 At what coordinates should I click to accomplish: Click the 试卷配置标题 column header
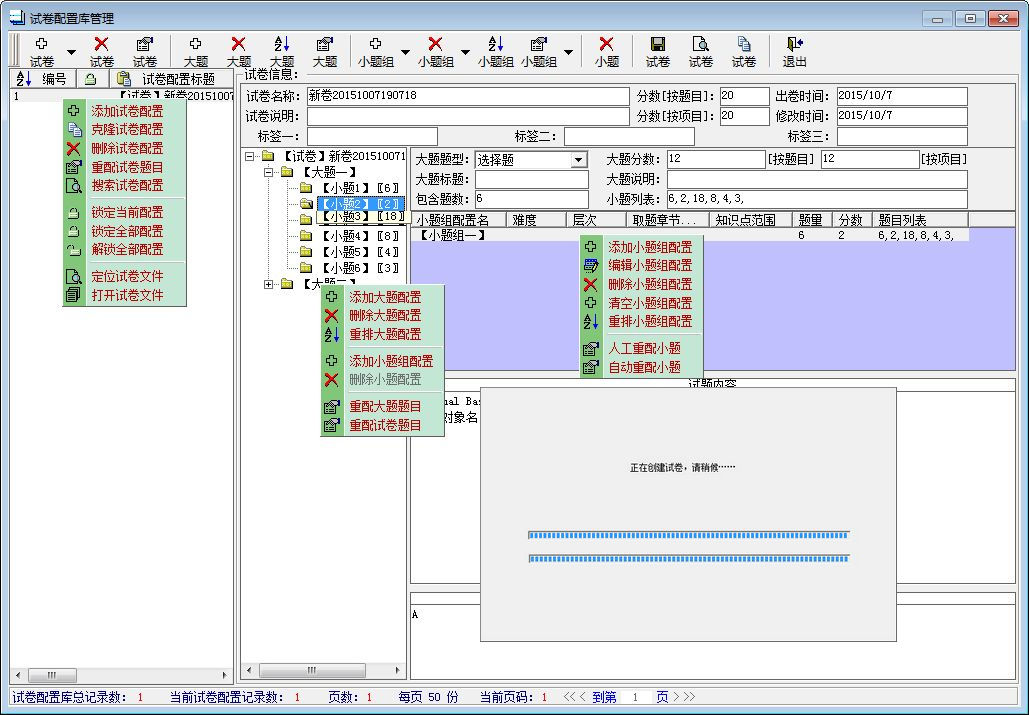point(169,79)
